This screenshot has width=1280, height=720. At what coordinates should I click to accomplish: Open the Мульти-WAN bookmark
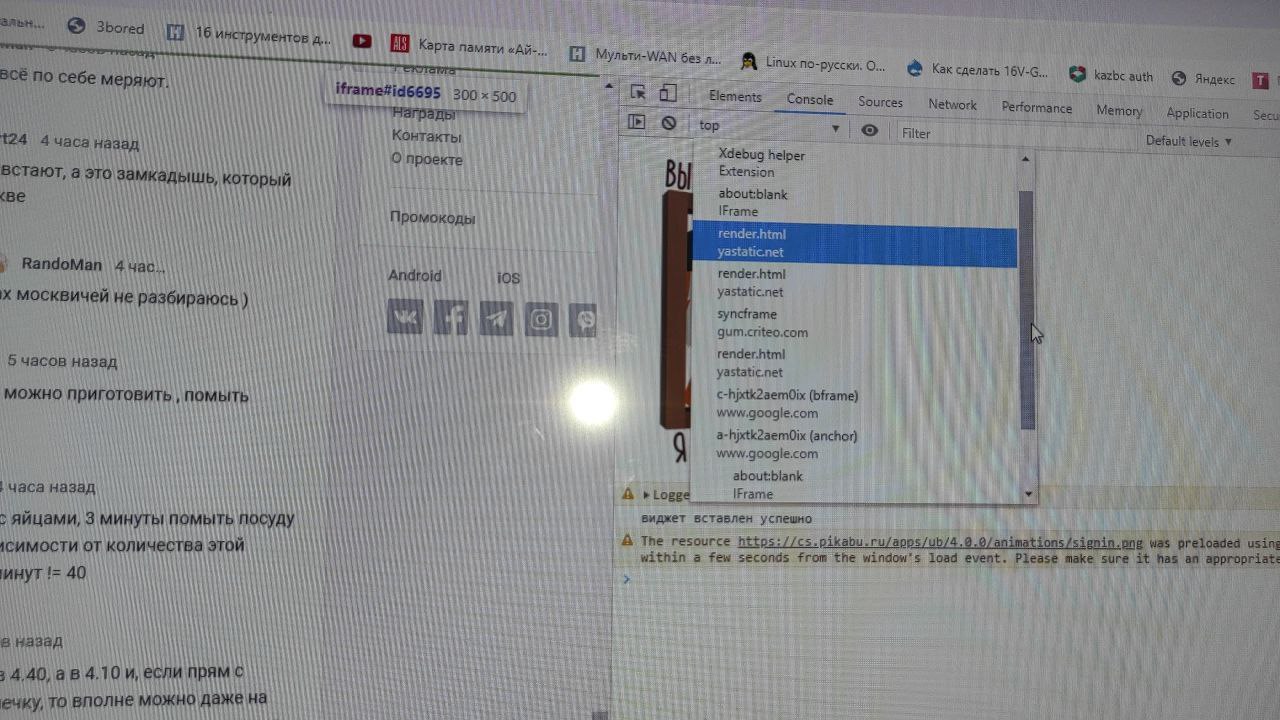[645, 55]
